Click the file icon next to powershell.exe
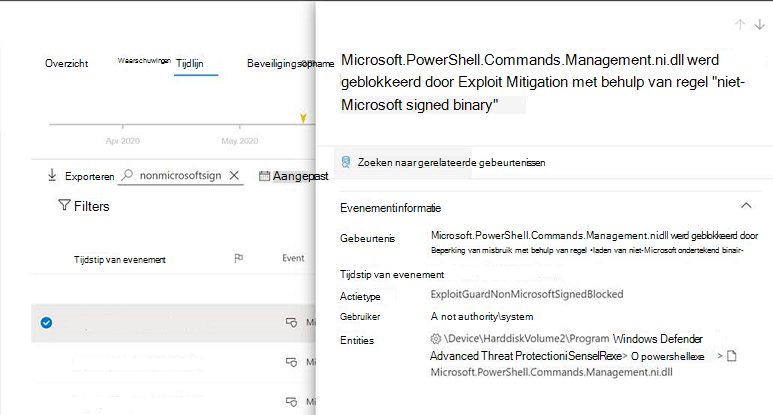Image resolution: width=773 pixels, height=415 pixels. tap(732, 356)
